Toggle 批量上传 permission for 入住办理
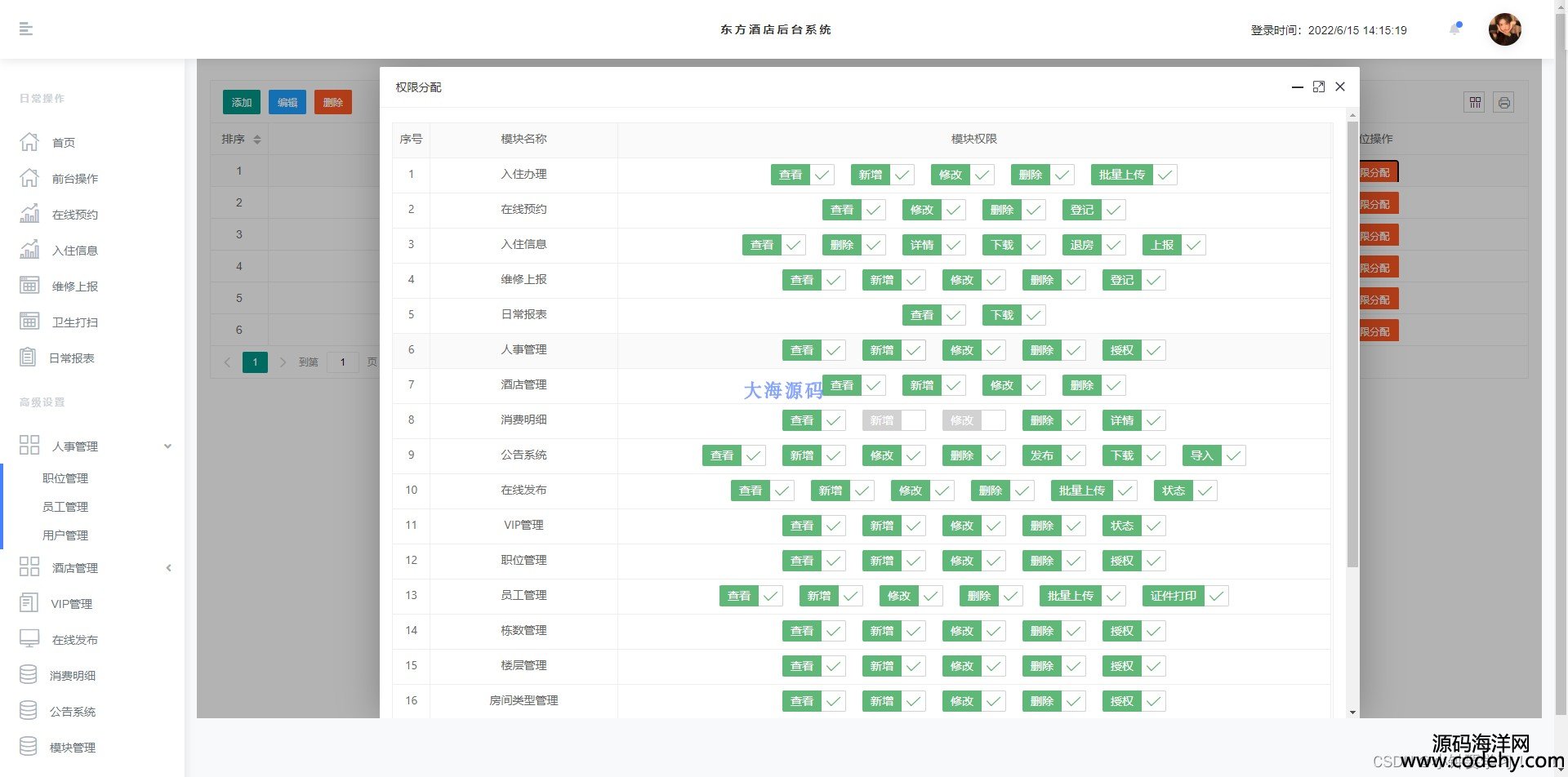The width and height of the screenshot is (1568, 777). point(1134,175)
